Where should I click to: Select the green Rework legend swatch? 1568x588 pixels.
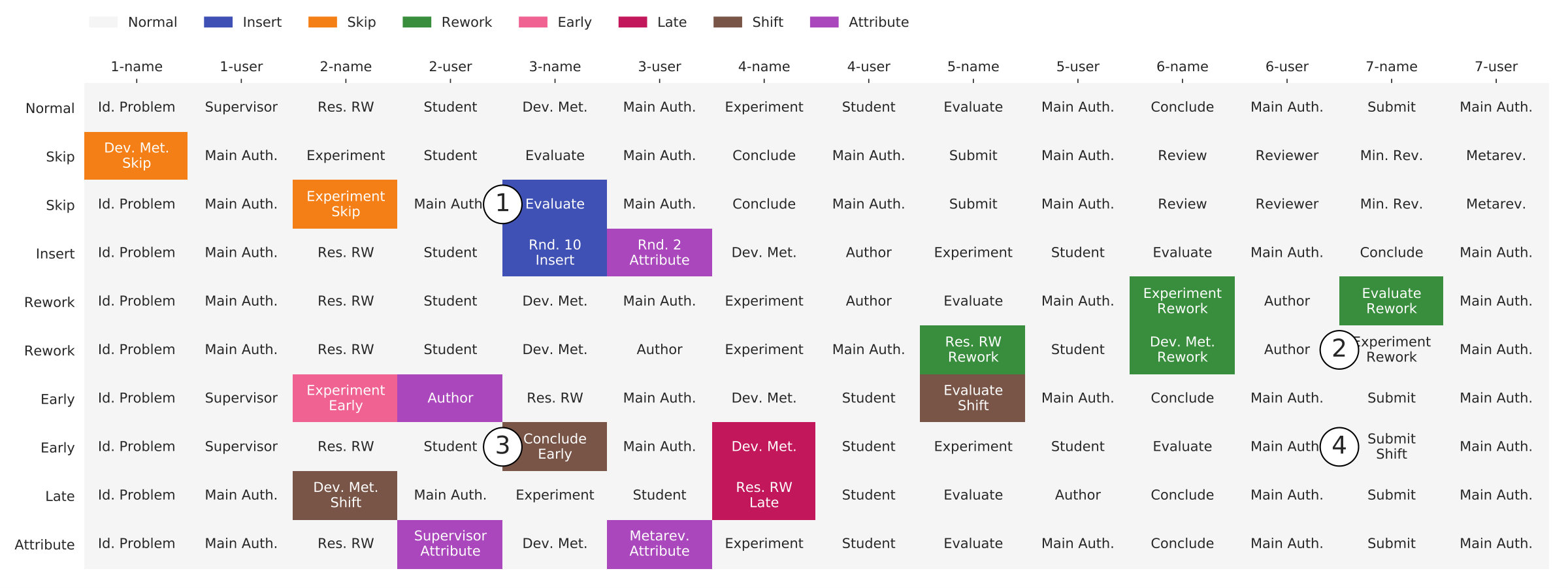point(417,22)
